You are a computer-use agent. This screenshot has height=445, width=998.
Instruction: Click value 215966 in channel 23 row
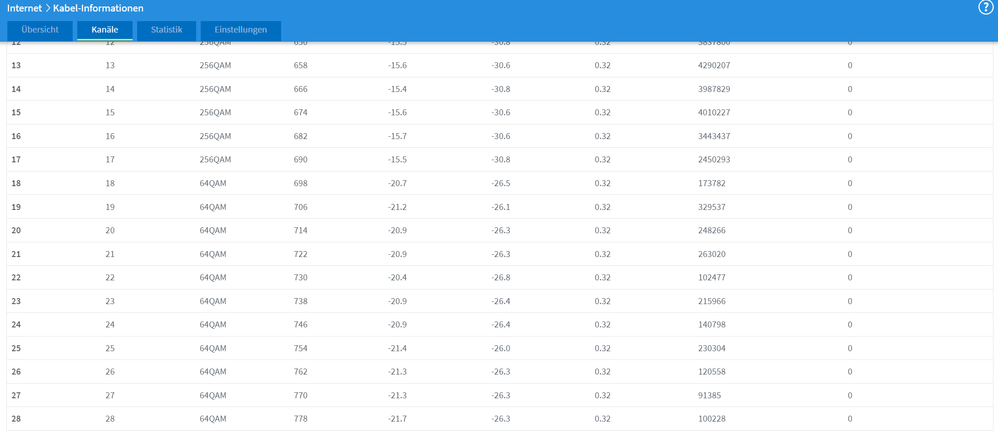(712, 301)
